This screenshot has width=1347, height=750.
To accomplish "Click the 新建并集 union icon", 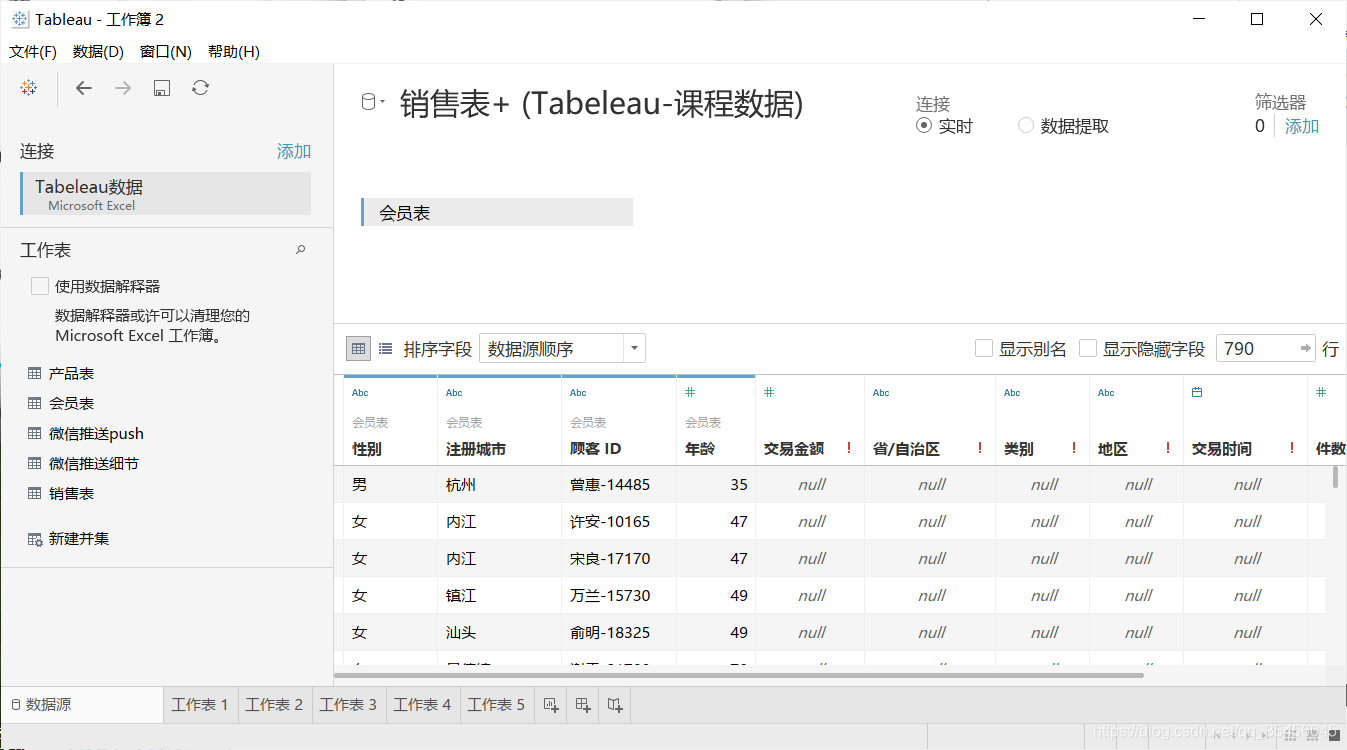I will pos(35,539).
